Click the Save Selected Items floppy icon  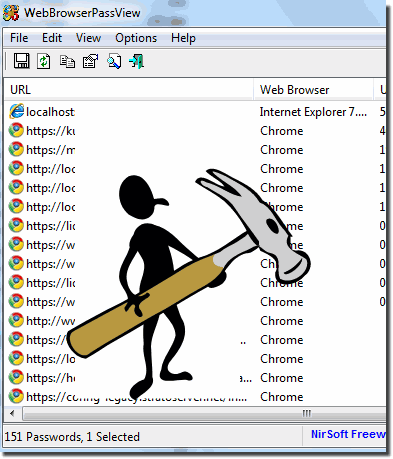click(22, 61)
